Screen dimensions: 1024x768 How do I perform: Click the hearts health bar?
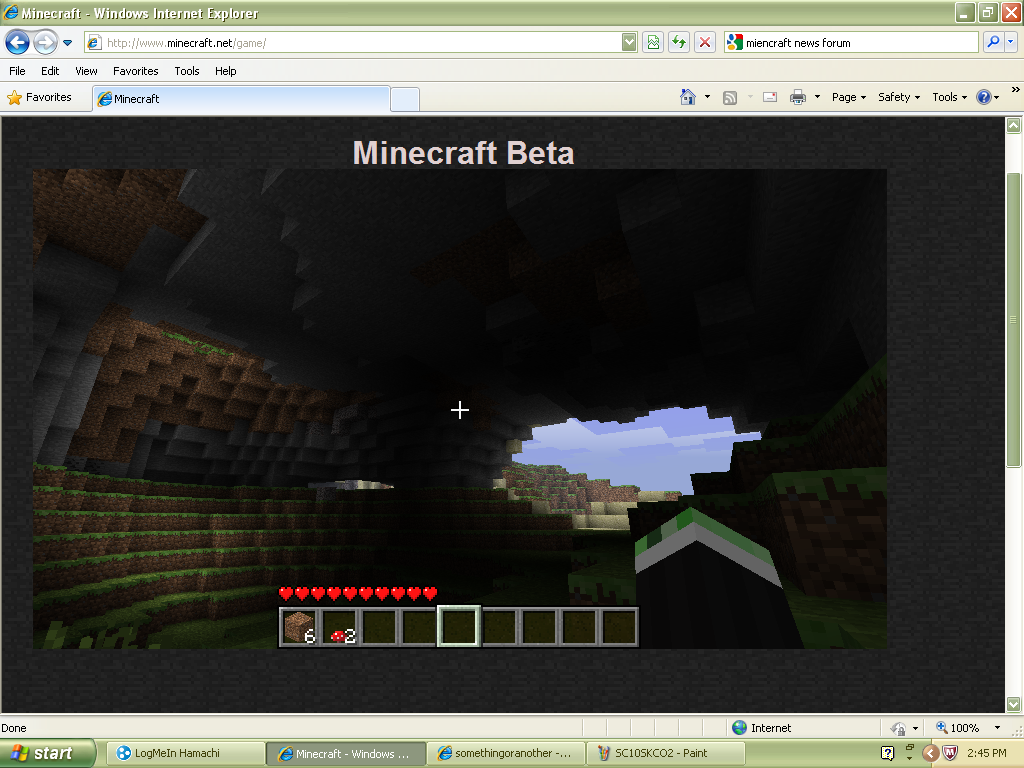point(358,594)
